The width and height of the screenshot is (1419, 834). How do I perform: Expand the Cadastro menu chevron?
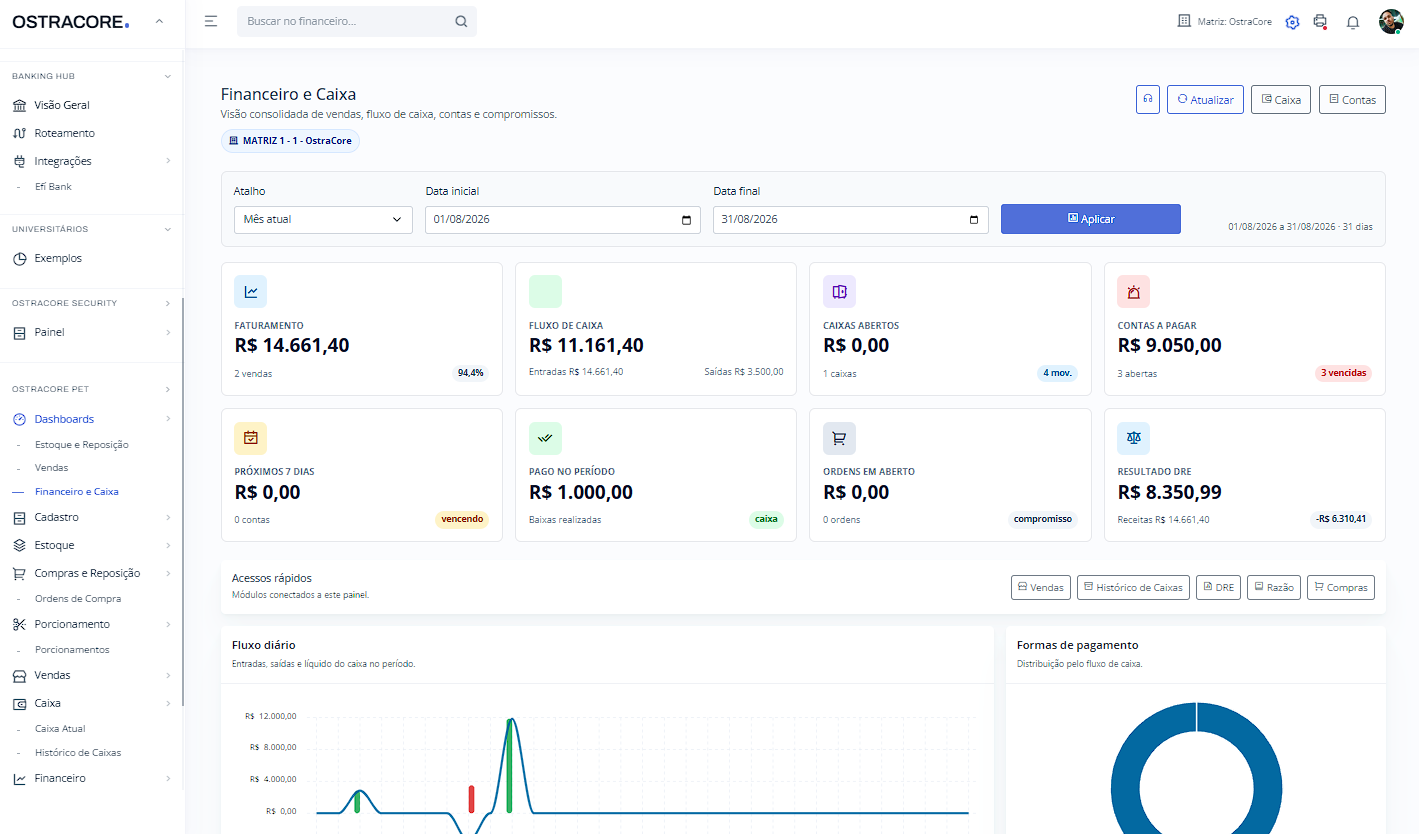pyautogui.click(x=168, y=517)
